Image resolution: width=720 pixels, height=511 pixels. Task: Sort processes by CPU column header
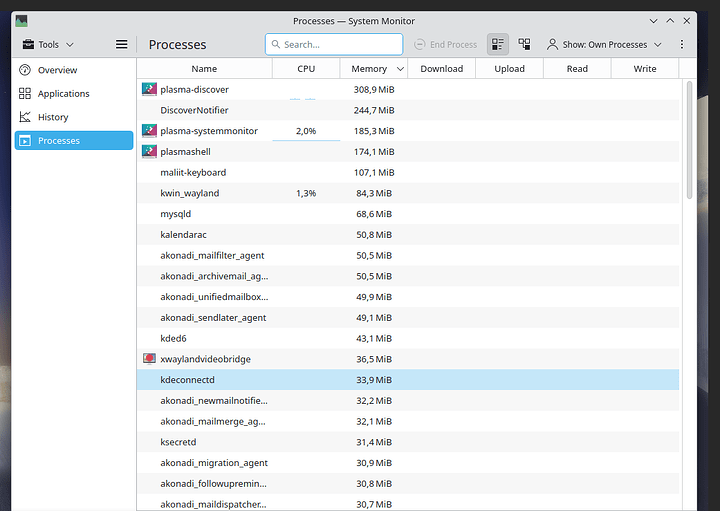tap(306, 69)
